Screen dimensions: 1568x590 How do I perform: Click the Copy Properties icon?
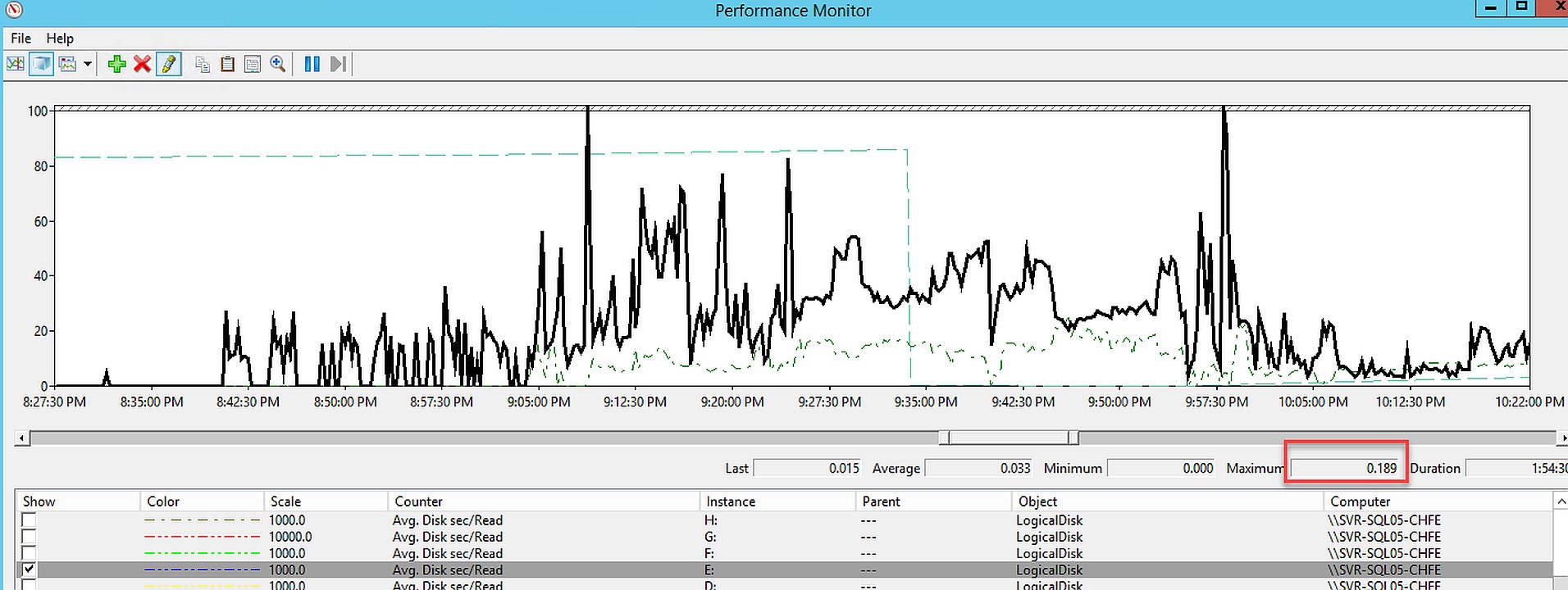tap(203, 64)
